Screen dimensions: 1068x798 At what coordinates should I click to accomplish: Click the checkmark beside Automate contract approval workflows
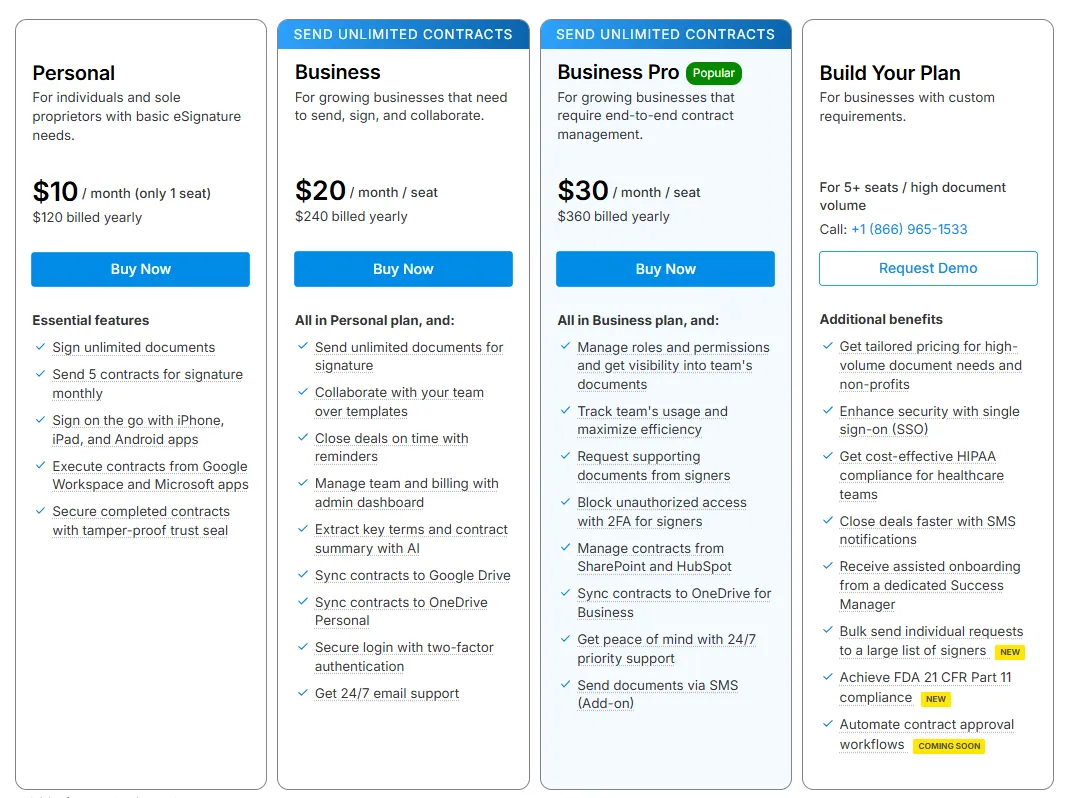pos(827,725)
